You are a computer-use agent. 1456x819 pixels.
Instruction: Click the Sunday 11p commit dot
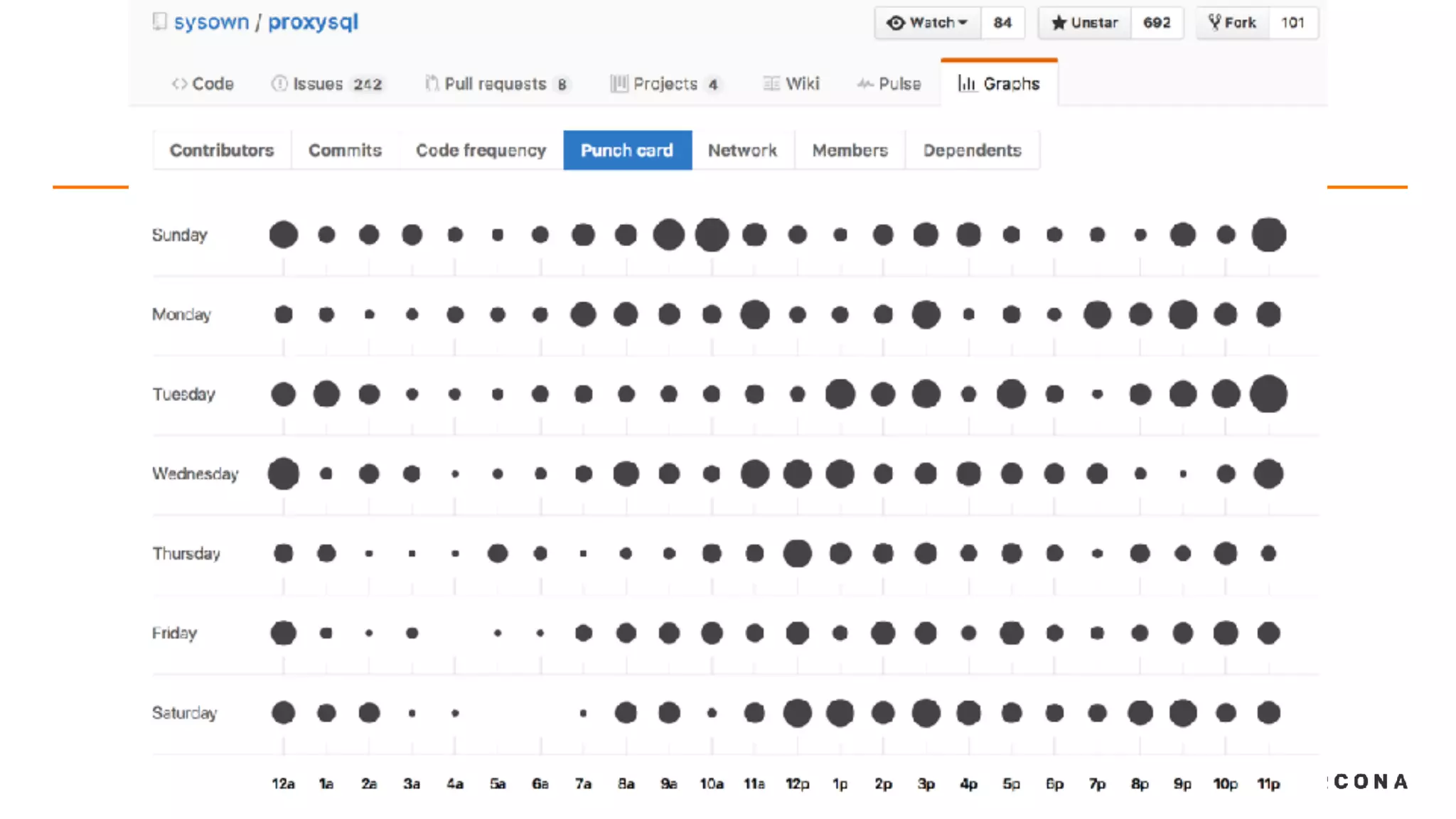[1268, 235]
